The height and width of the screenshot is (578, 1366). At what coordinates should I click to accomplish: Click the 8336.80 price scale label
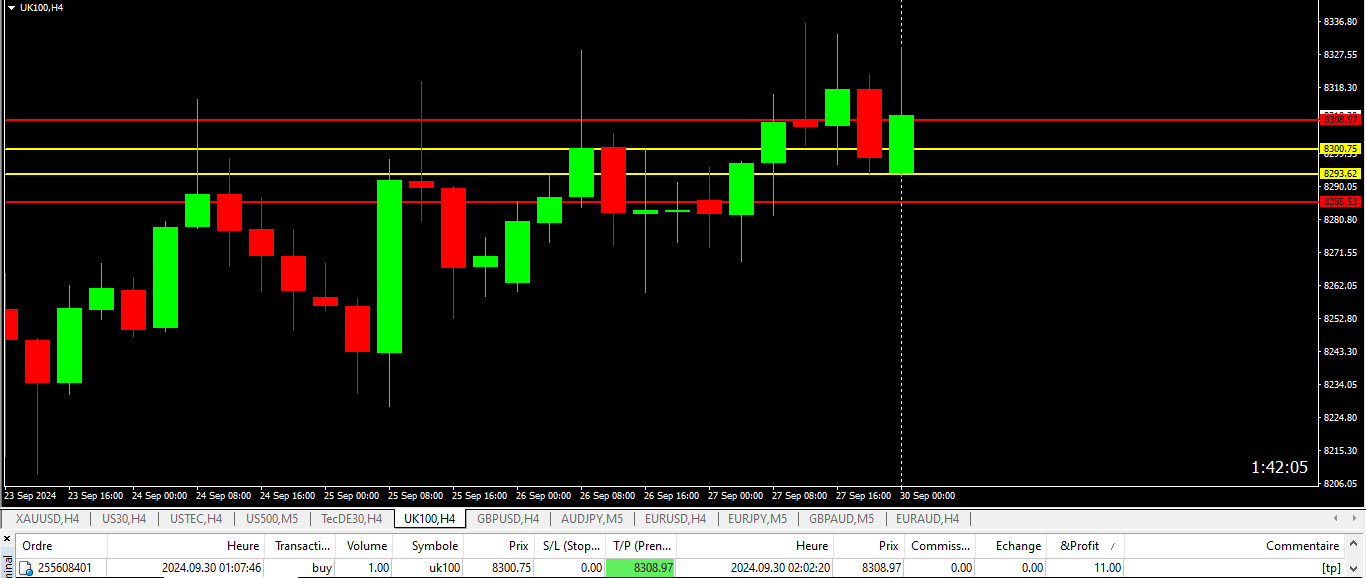pyautogui.click(x=1340, y=22)
